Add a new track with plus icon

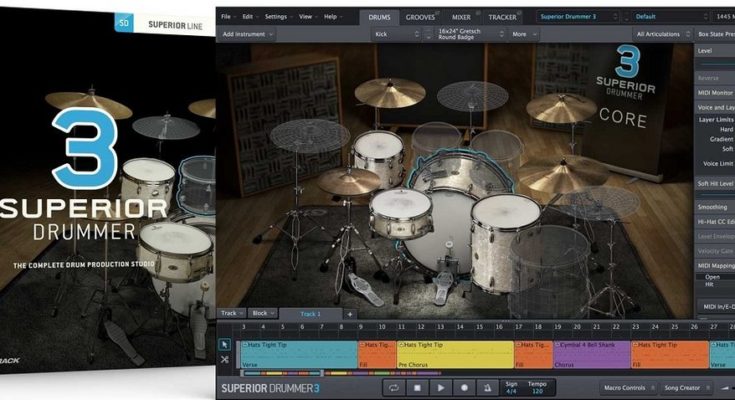tap(350, 314)
